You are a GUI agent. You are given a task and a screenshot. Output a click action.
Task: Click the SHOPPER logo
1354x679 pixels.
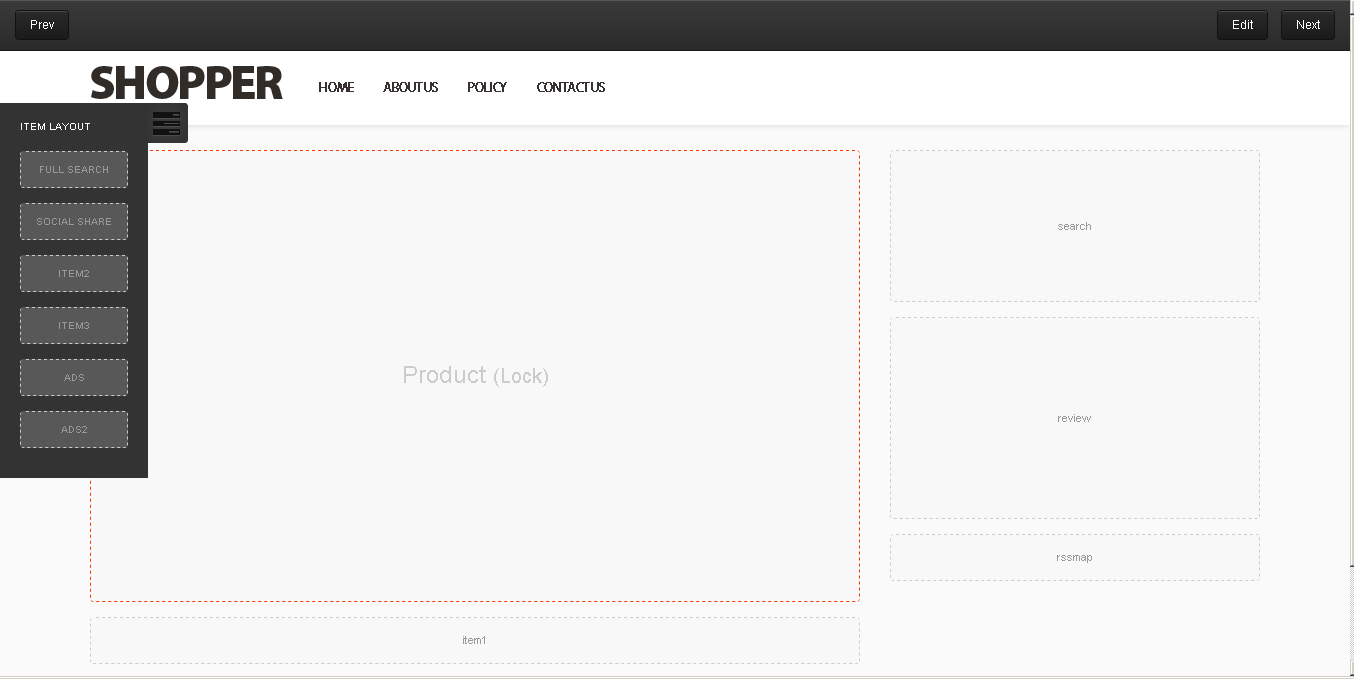[187, 83]
